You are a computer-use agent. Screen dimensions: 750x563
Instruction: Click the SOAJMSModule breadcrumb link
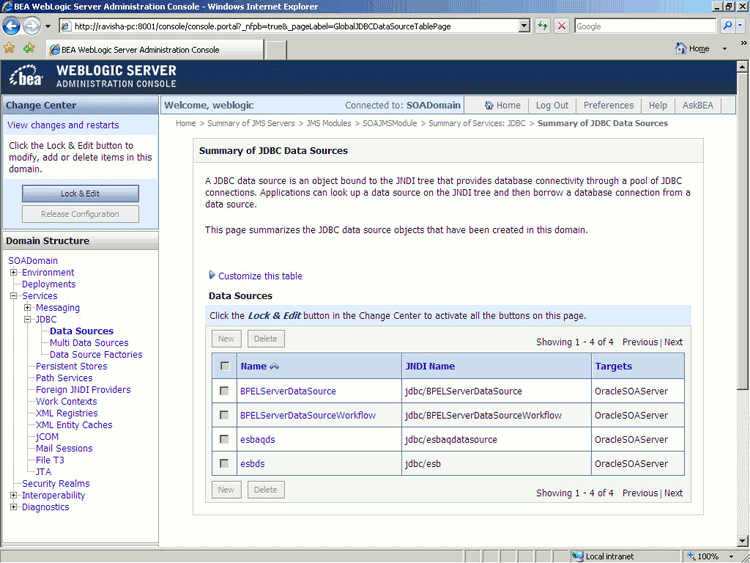390,123
